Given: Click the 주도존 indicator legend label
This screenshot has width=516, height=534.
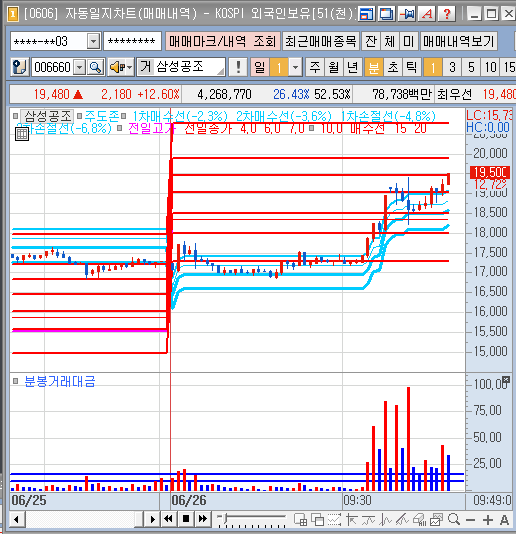Looking at the screenshot, I should point(102,116).
